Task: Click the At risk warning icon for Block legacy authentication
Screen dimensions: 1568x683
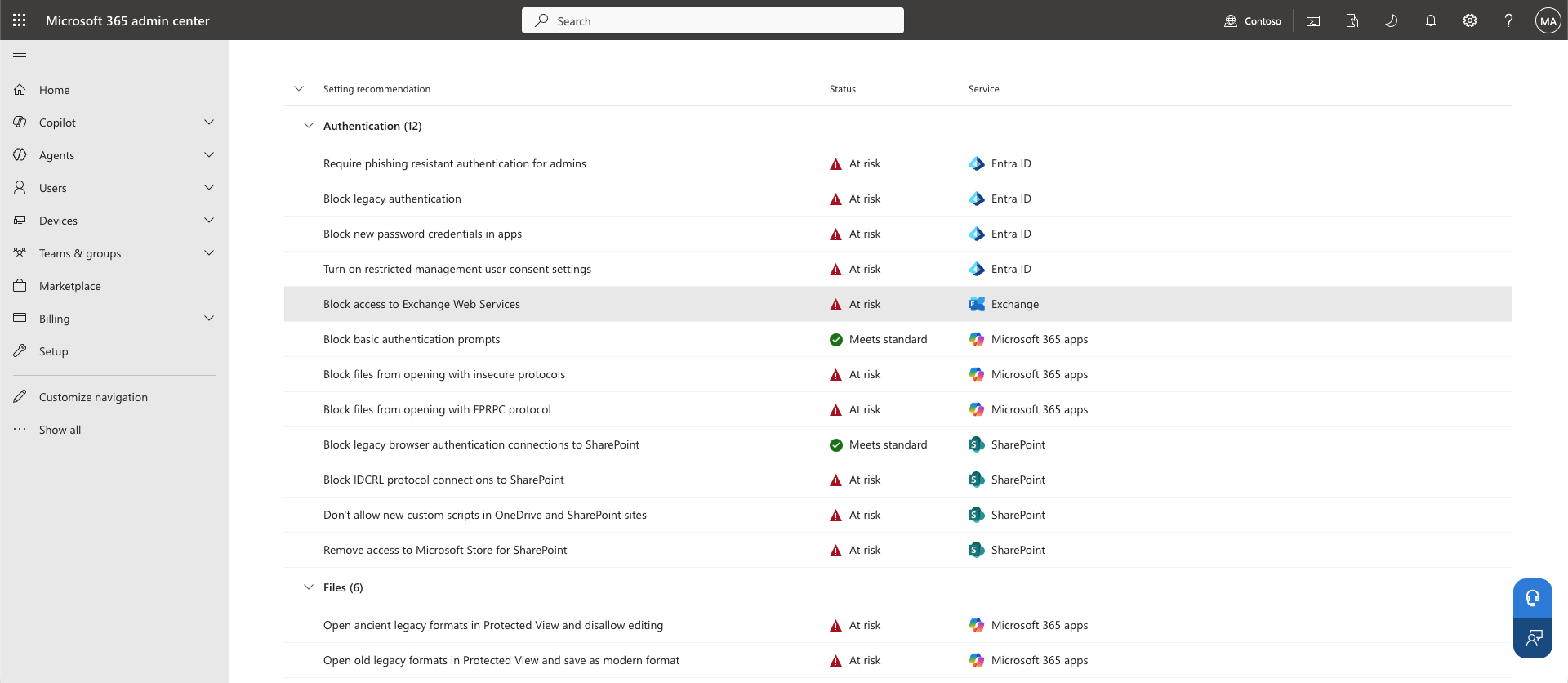Action: [835, 199]
